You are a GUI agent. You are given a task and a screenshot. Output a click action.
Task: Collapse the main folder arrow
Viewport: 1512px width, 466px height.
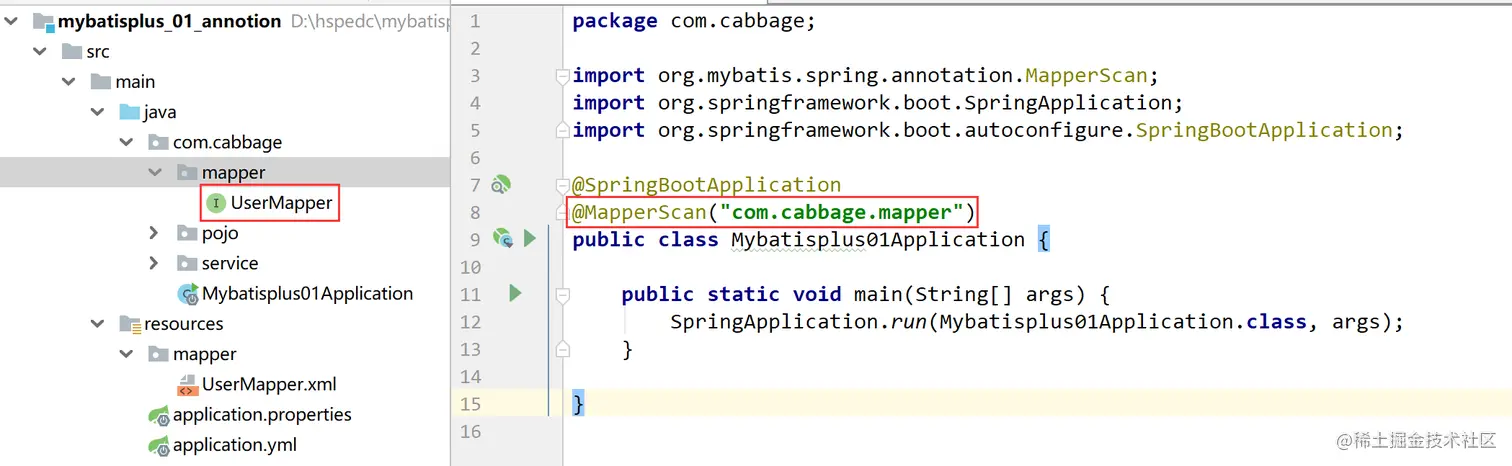click(69, 82)
